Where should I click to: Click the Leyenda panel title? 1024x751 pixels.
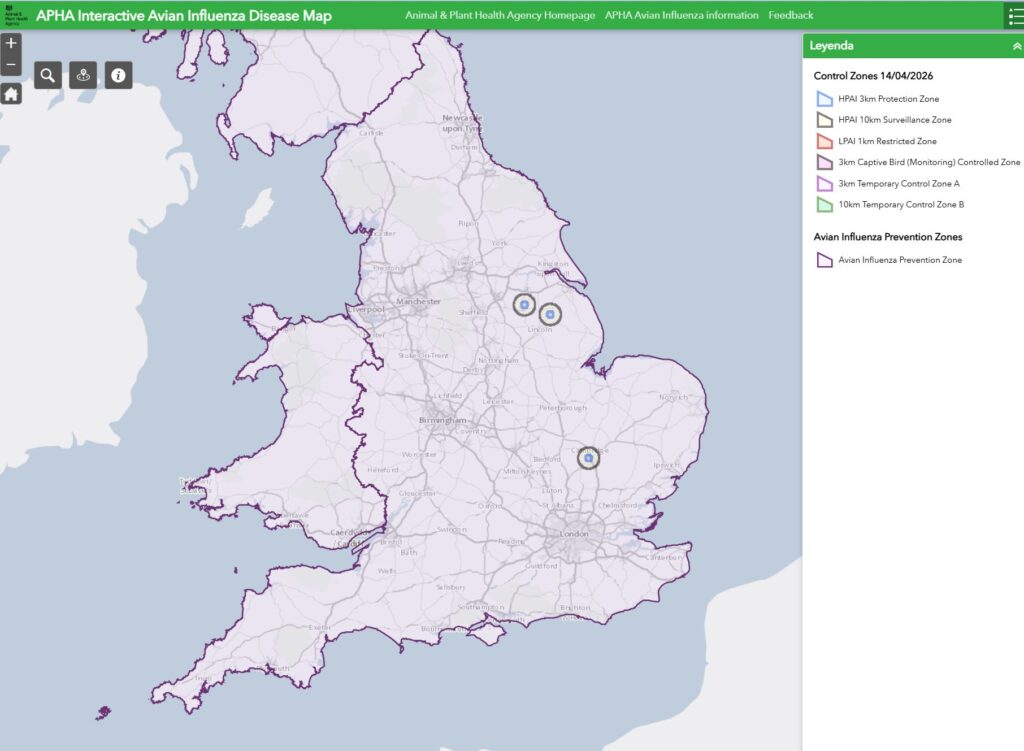click(x=831, y=46)
